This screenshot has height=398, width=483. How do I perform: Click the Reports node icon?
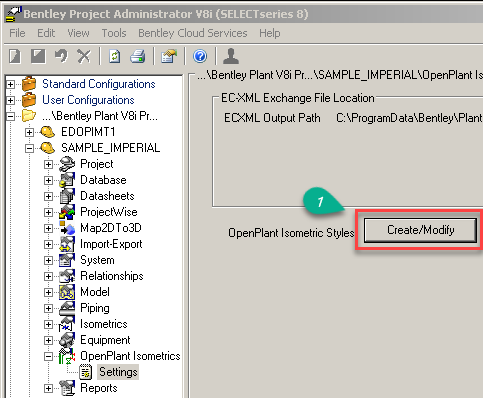[67, 388]
